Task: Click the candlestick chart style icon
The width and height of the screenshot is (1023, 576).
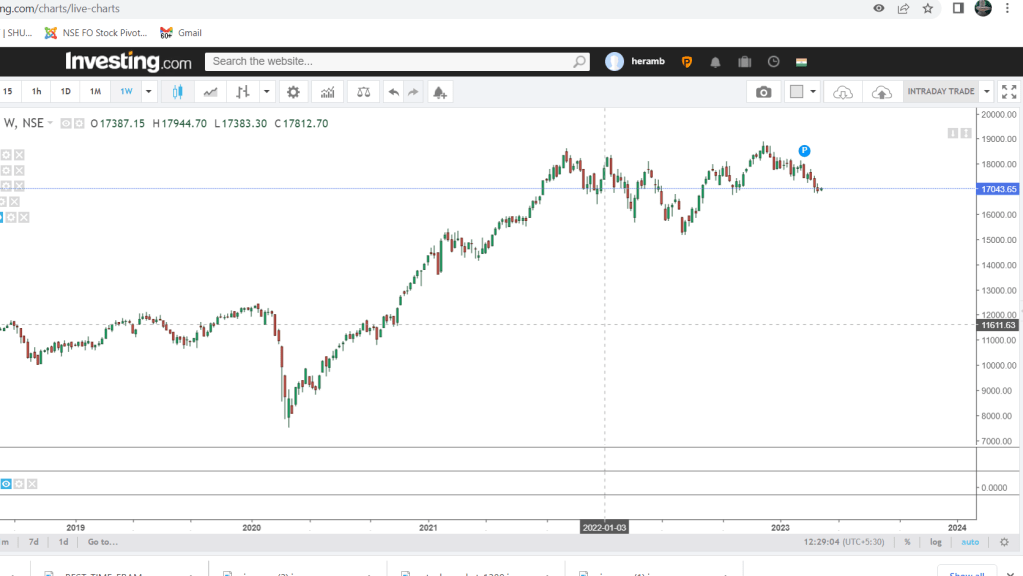Action: pyautogui.click(x=178, y=92)
